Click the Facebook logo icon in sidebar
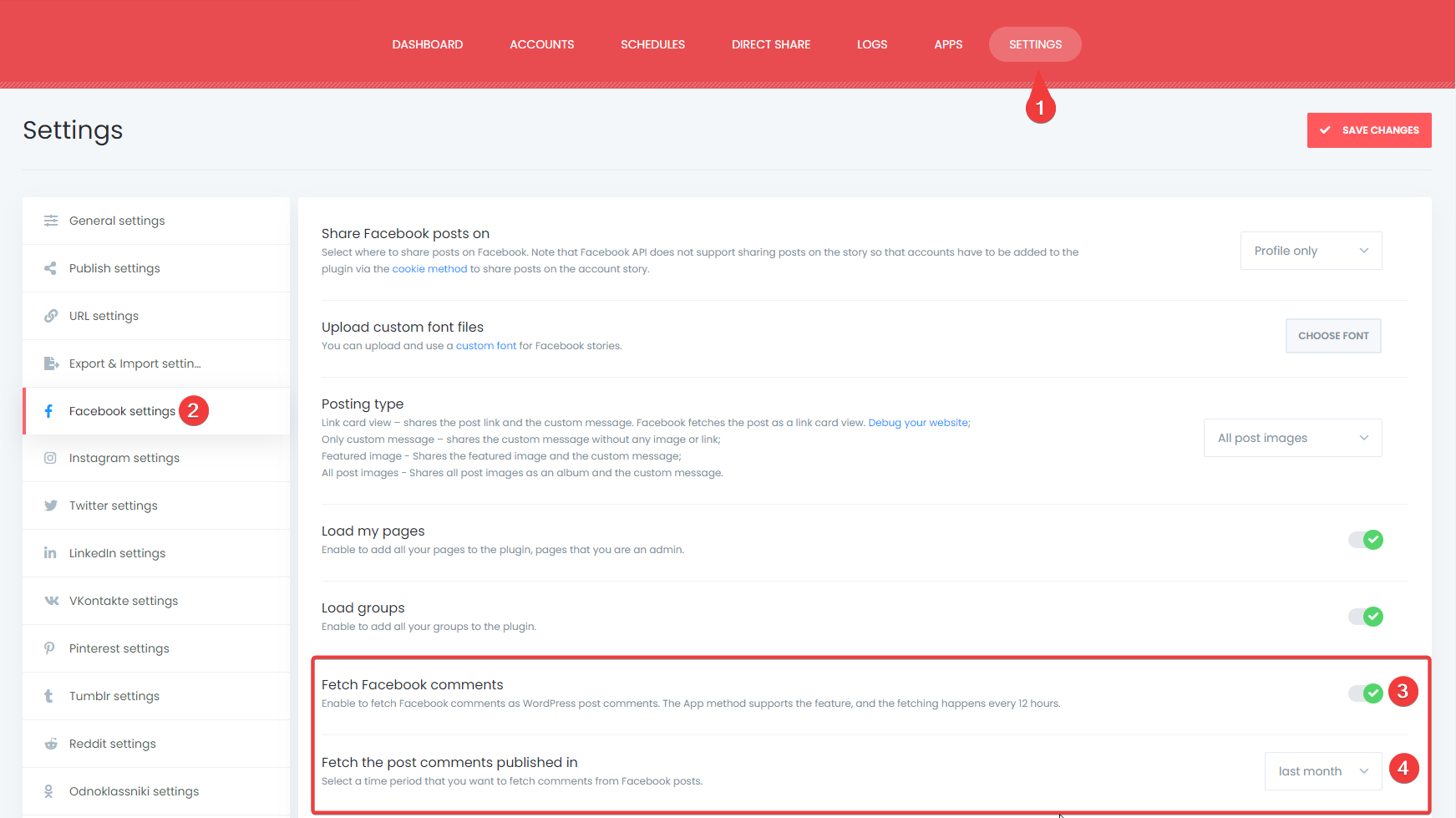Image resolution: width=1456 pixels, height=818 pixels. tap(49, 411)
